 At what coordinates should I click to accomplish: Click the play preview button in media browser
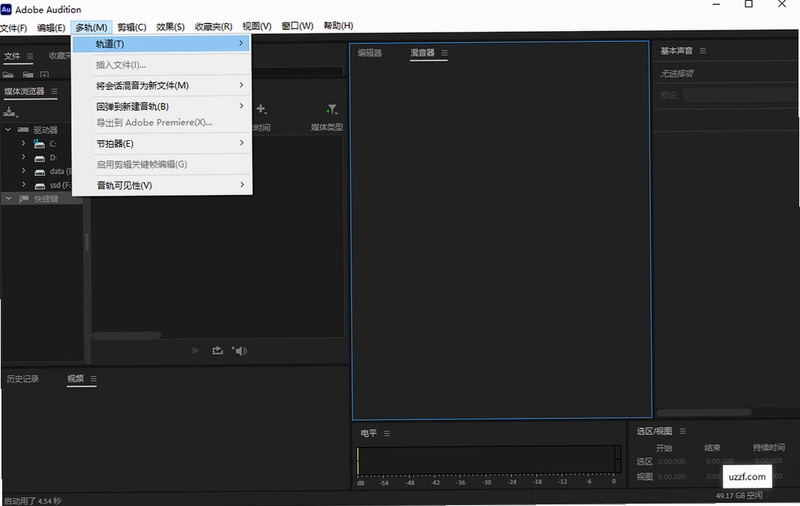tap(195, 350)
